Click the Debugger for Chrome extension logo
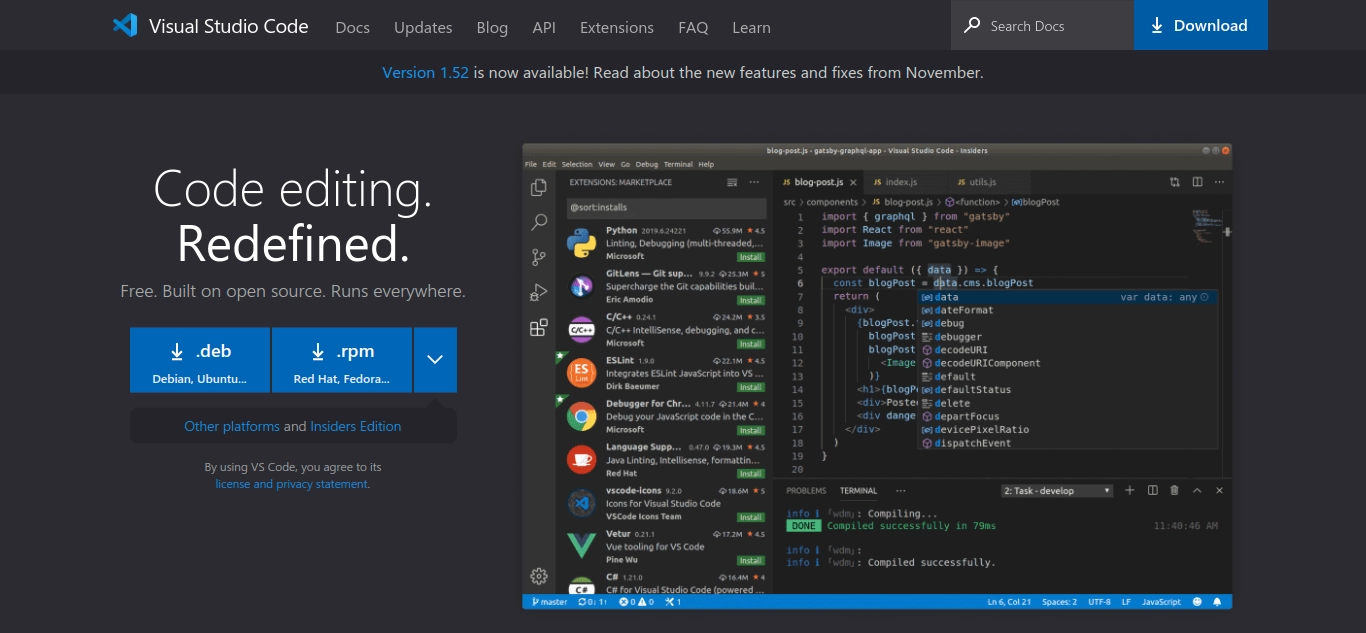The width and height of the screenshot is (1366, 633). (x=582, y=416)
